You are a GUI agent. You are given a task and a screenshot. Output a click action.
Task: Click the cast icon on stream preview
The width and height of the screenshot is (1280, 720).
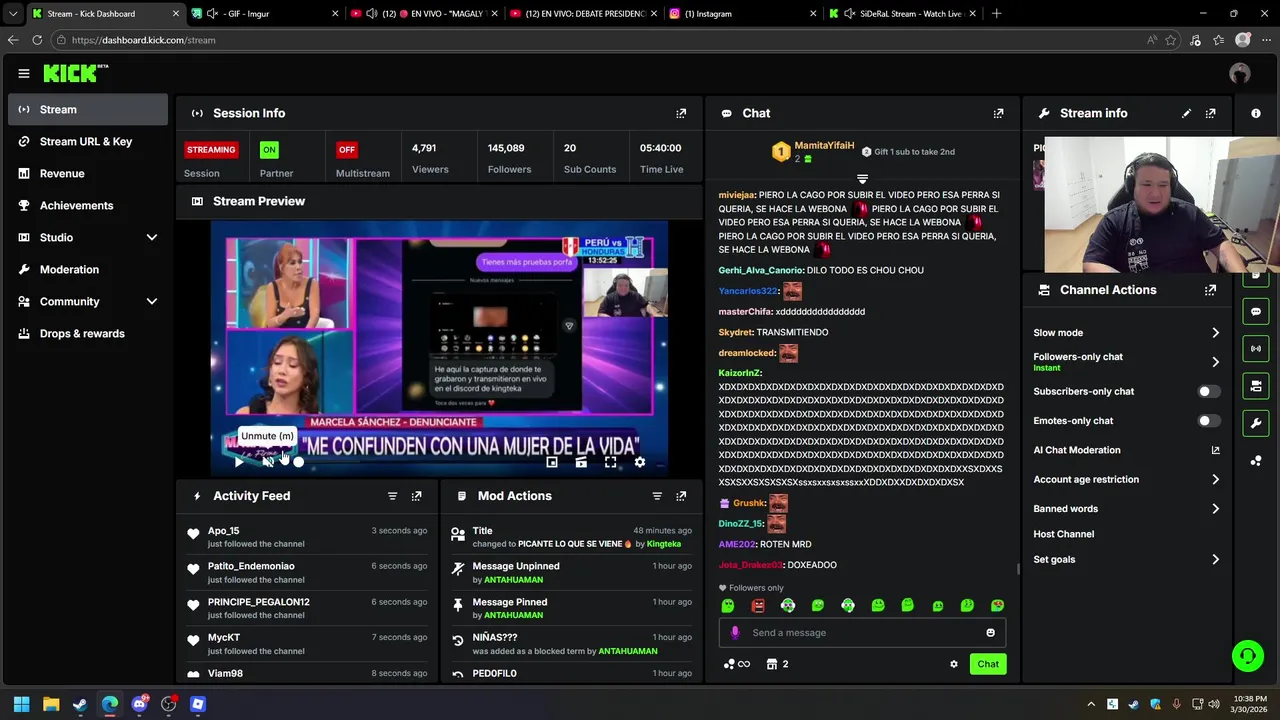581,462
